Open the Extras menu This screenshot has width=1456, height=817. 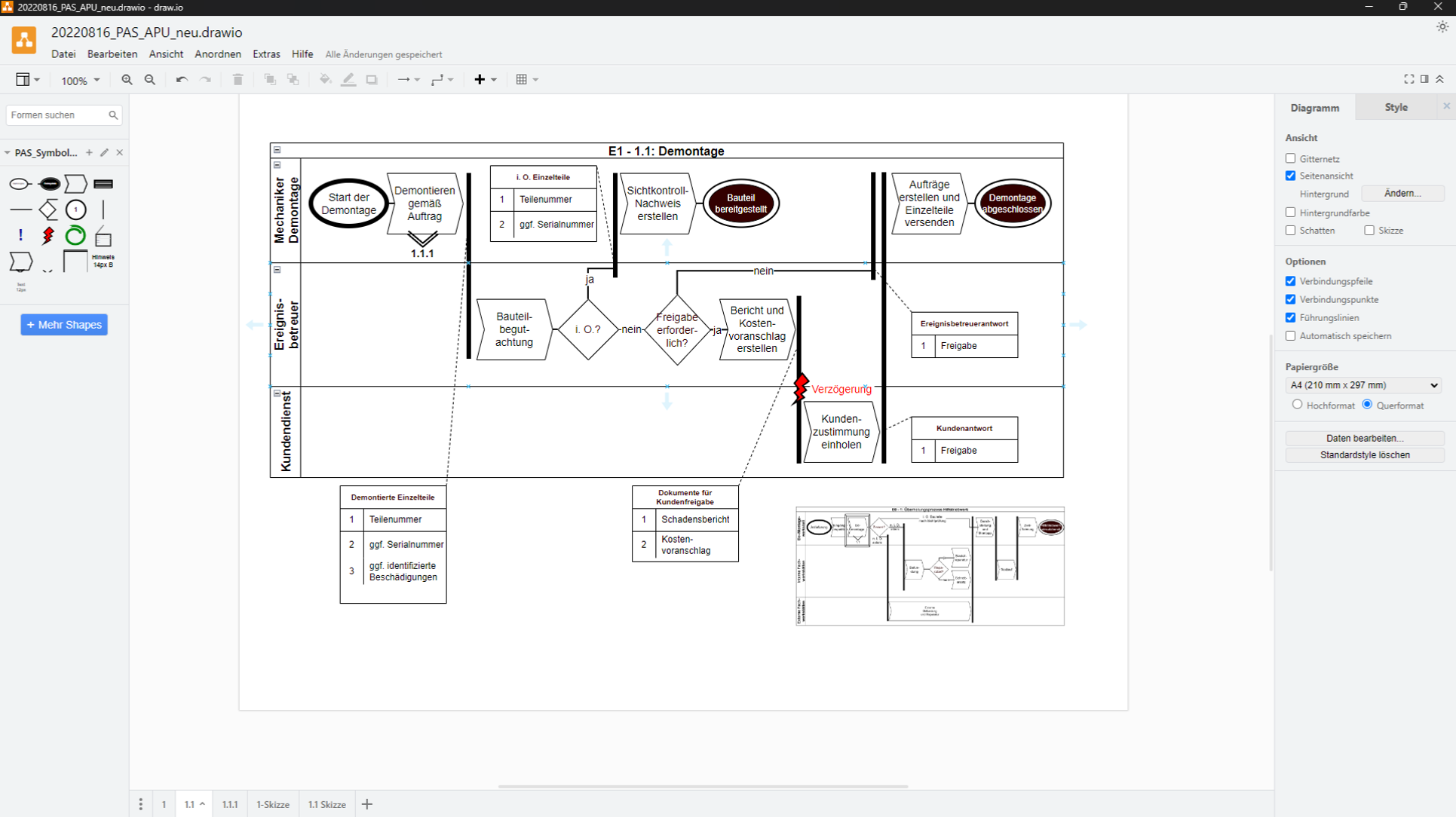(266, 54)
